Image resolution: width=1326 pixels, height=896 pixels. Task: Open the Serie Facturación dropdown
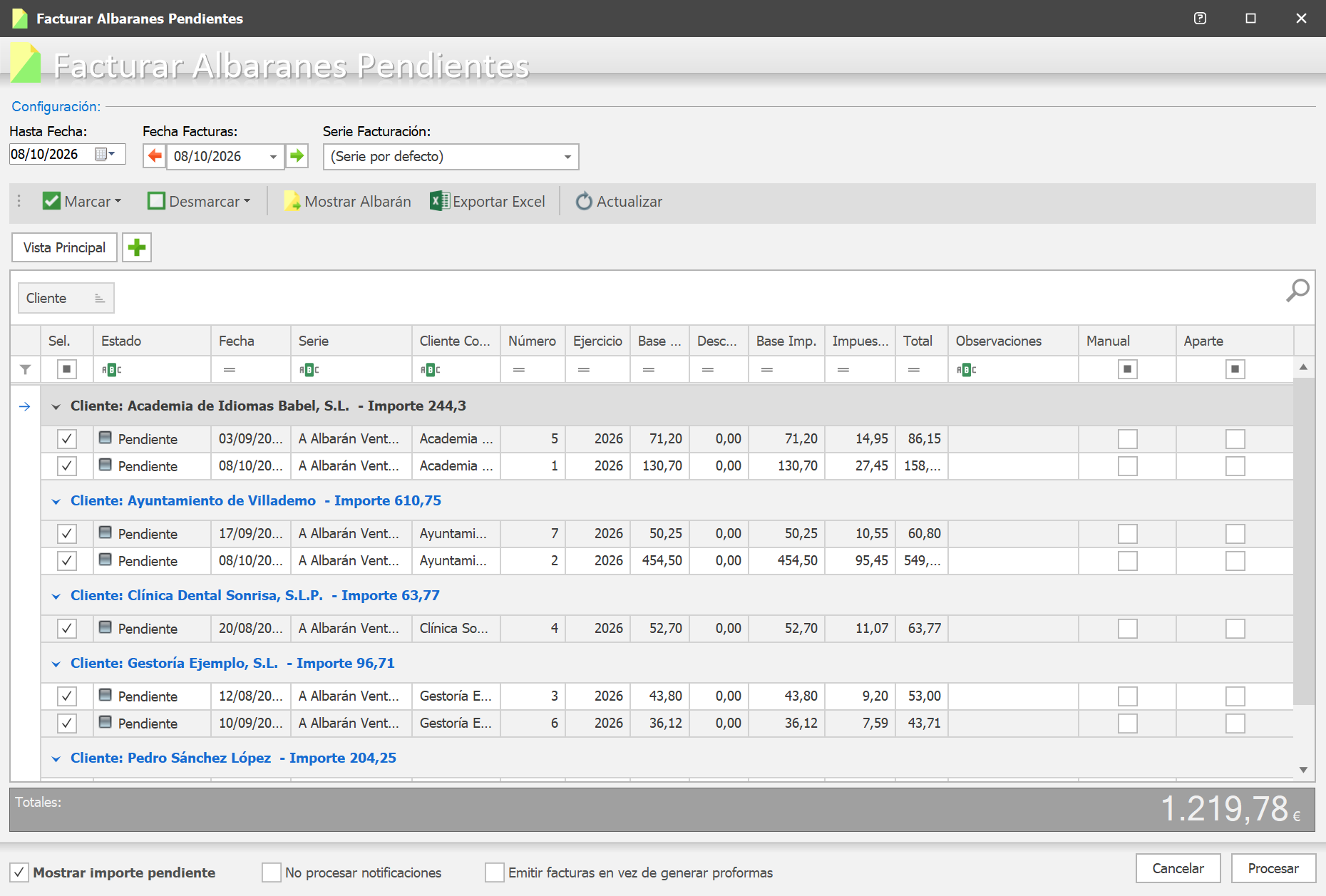point(567,157)
